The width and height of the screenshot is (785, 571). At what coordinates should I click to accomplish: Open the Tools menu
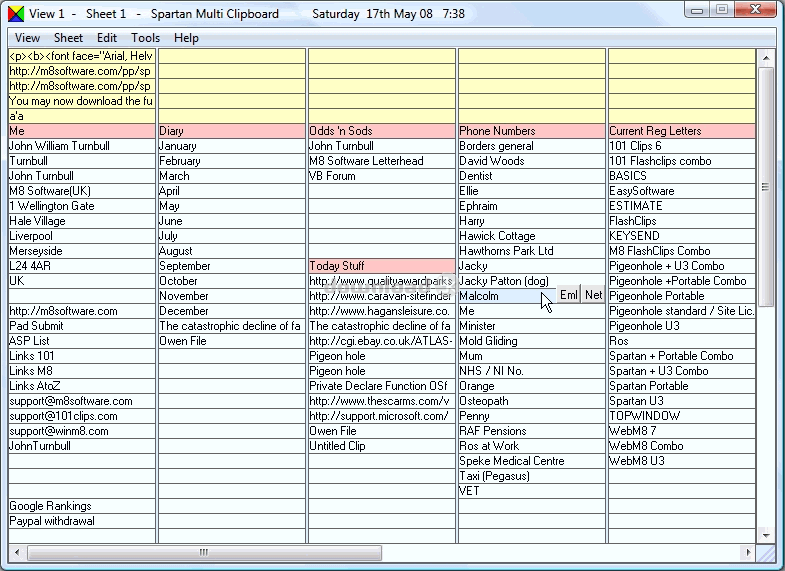click(145, 38)
